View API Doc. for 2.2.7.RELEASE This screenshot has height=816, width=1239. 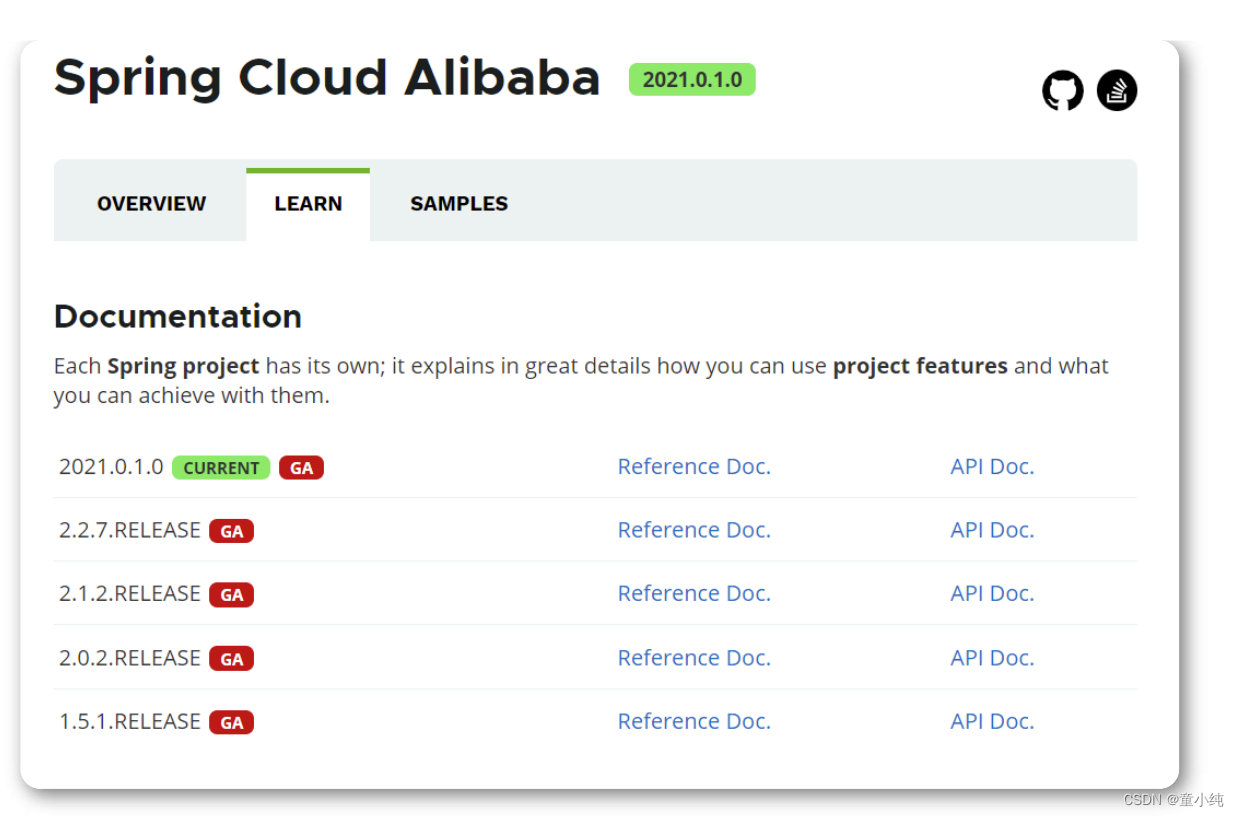(x=992, y=530)
